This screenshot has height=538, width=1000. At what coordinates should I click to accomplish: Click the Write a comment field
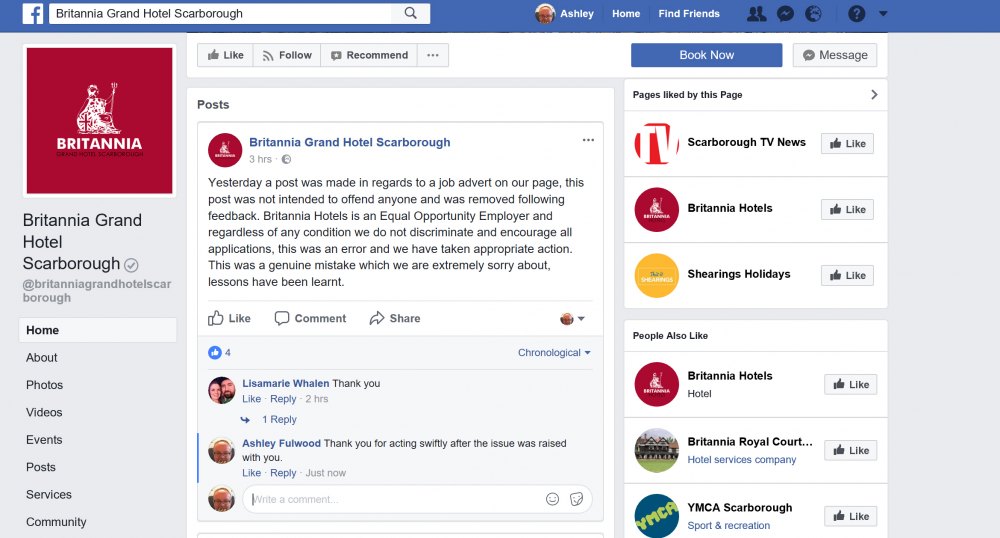417,499
